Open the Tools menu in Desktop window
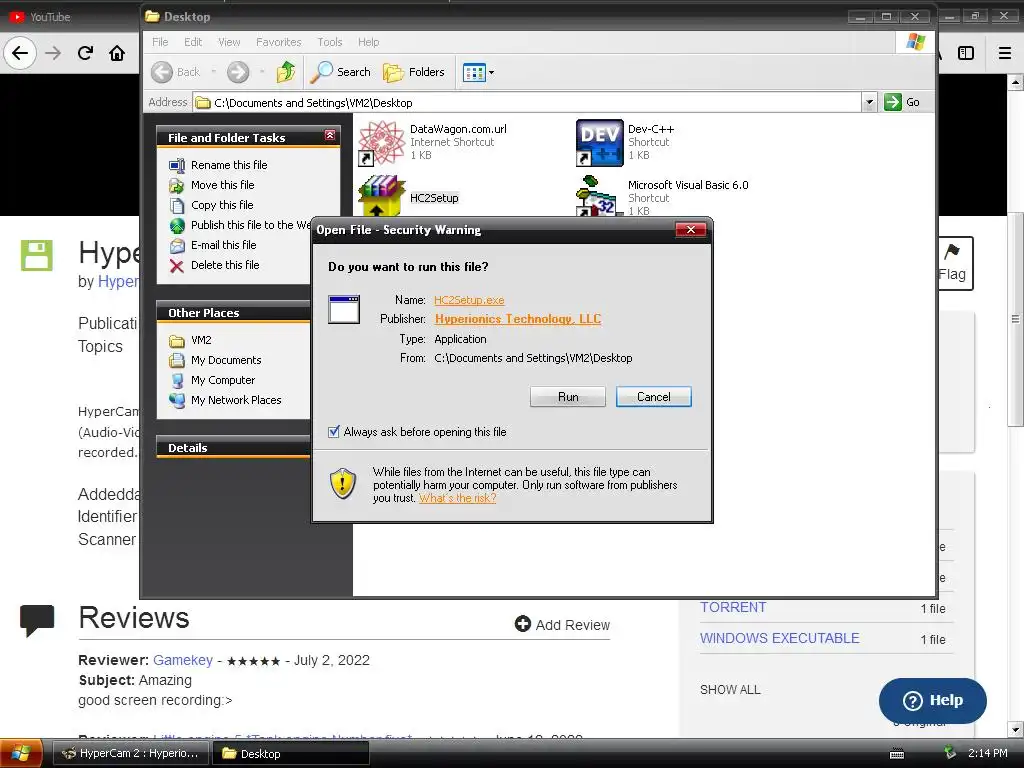Image resolution: width=1024 pixels, height=768 pixels. click(x=330, y=42)
